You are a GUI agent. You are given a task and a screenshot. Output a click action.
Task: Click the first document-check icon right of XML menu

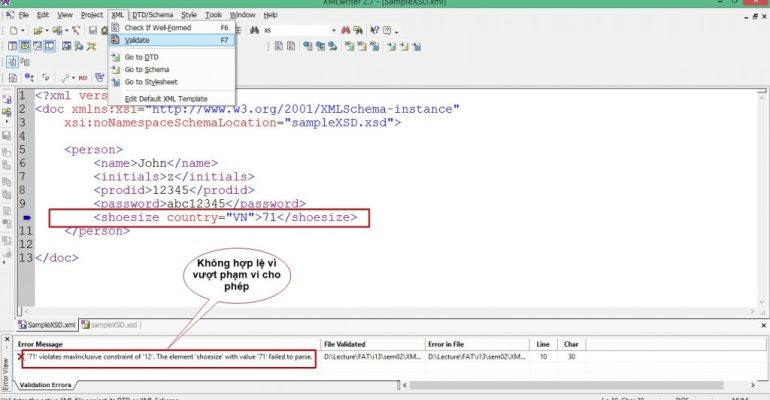pos(278,46)
